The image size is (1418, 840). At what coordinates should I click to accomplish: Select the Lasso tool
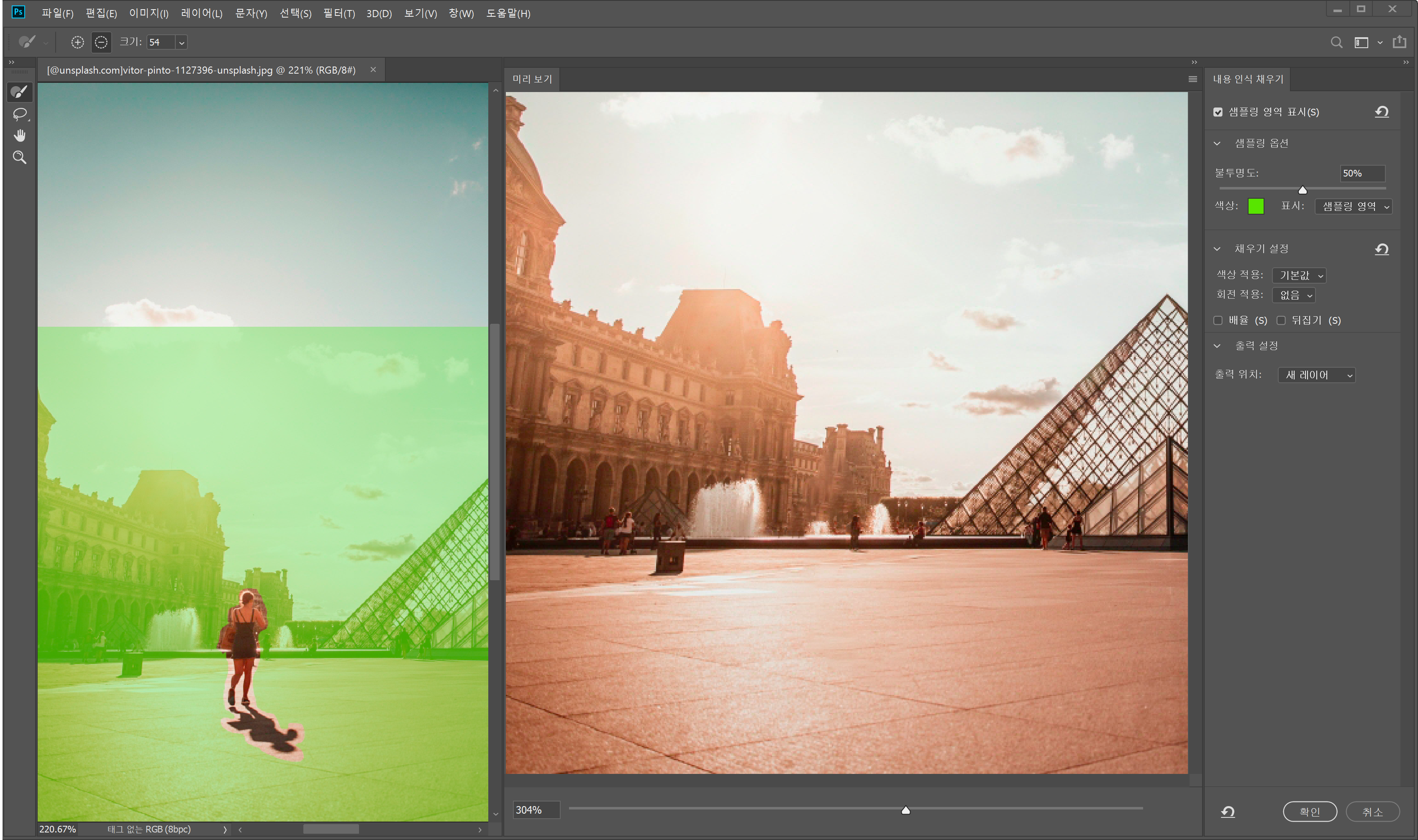click(19, 114)
